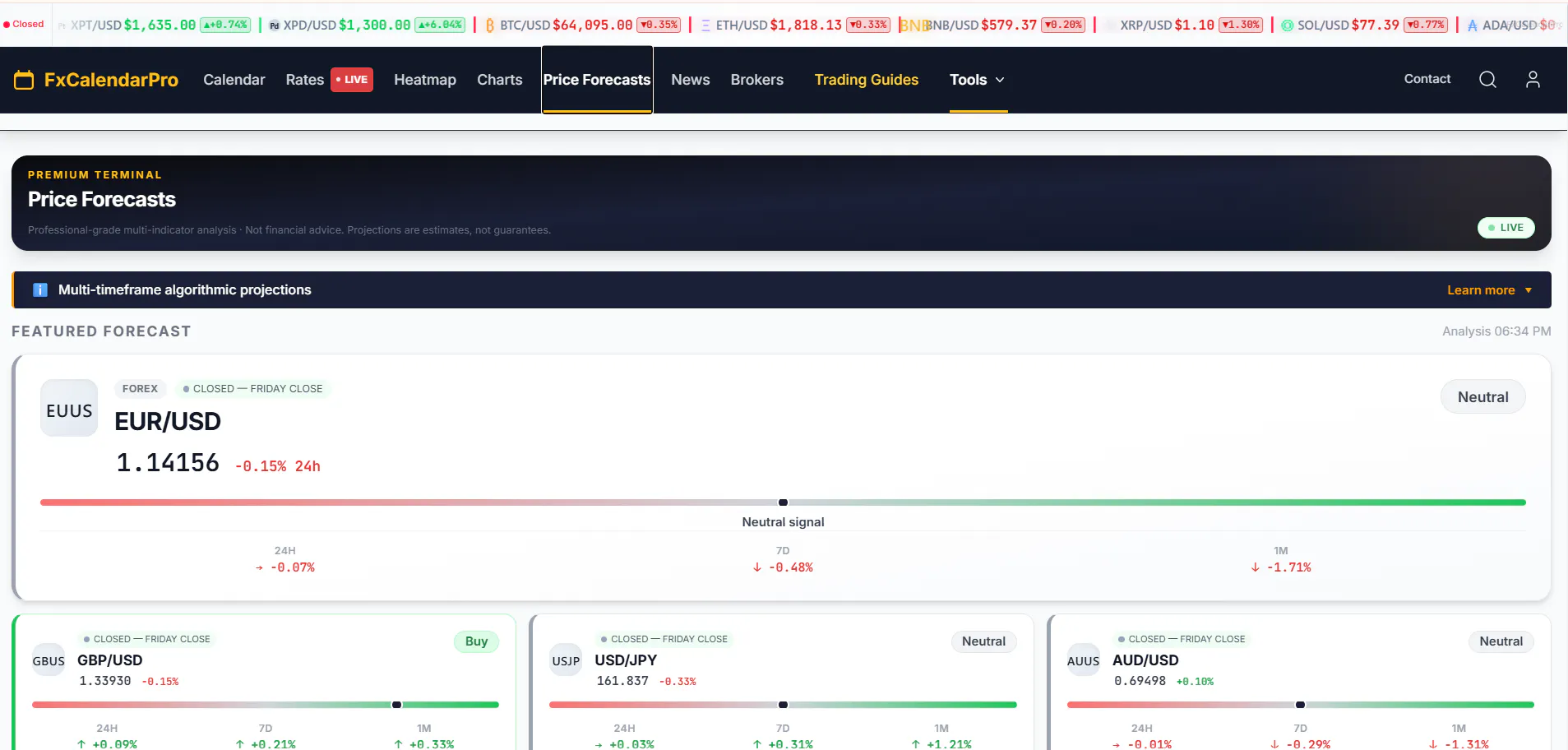
Task: Click the XRP/USD $1.10 ticker entry
Action: 1184,25
